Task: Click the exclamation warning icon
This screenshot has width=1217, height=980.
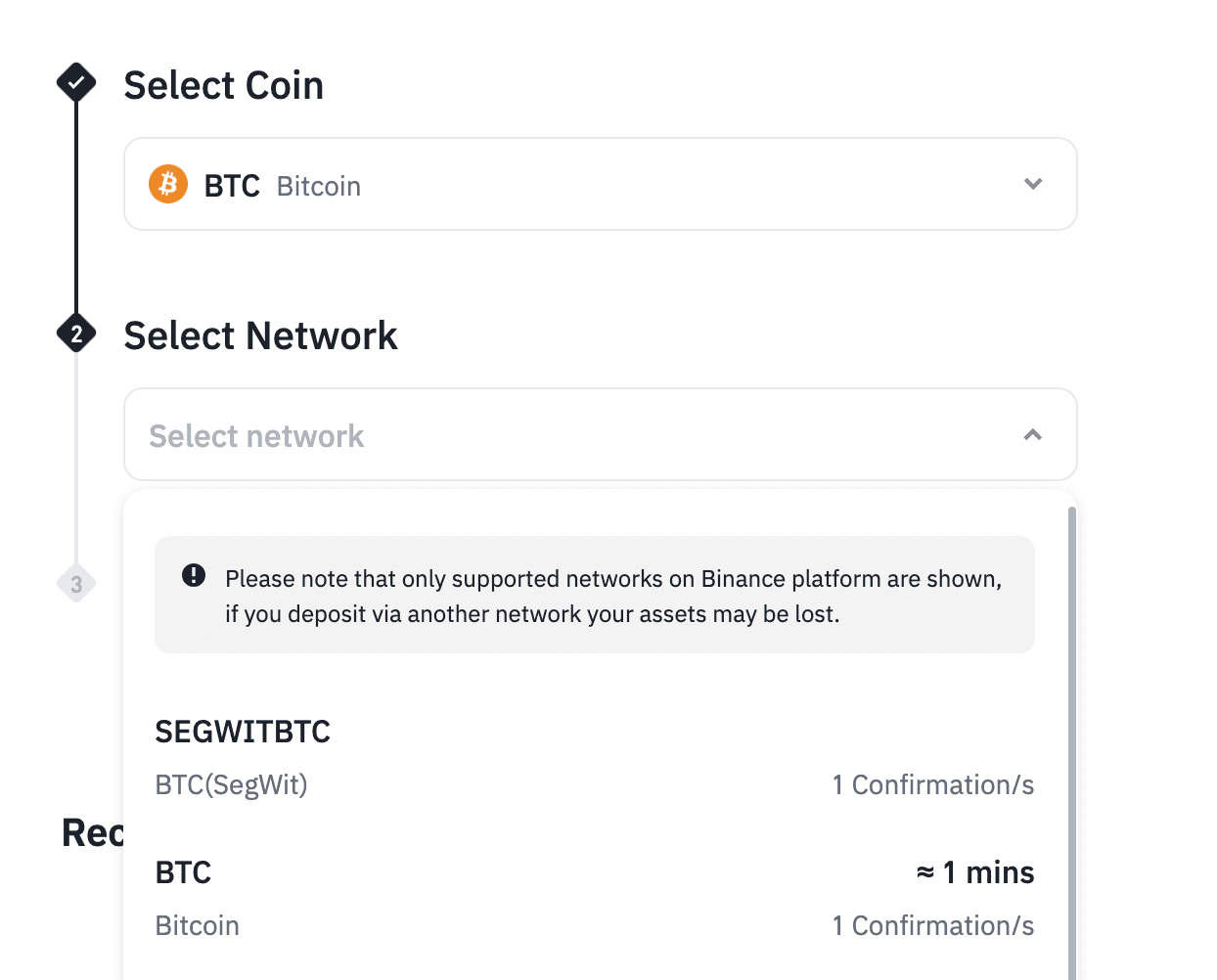Action: click(194, 575)
